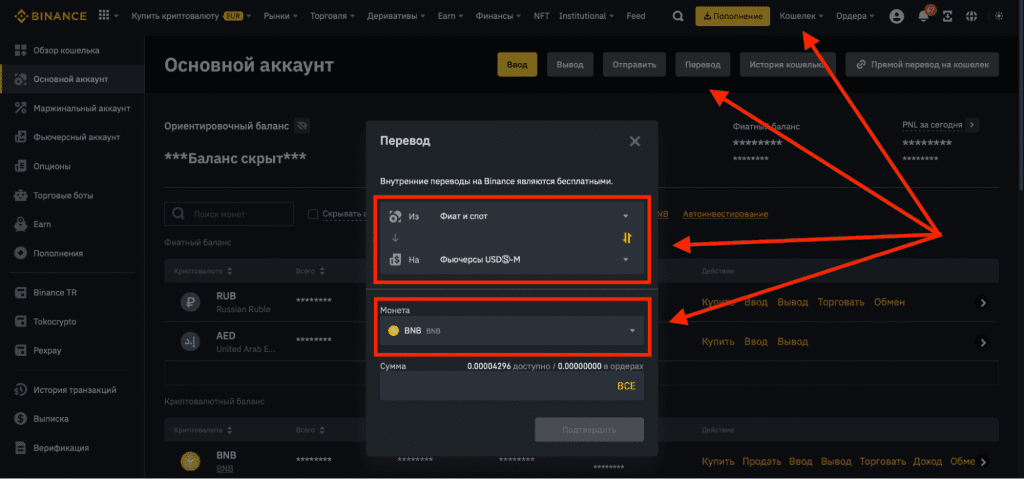Viewport: 1024px width, 479px height.
Task: Click Обмен in the RUB row
Action: 890,303
